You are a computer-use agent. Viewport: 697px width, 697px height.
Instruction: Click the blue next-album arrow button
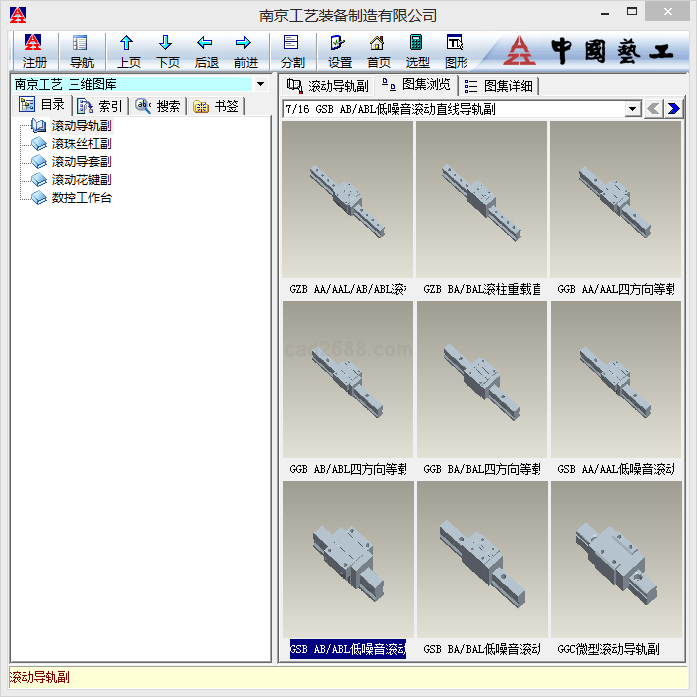(674, 109)
